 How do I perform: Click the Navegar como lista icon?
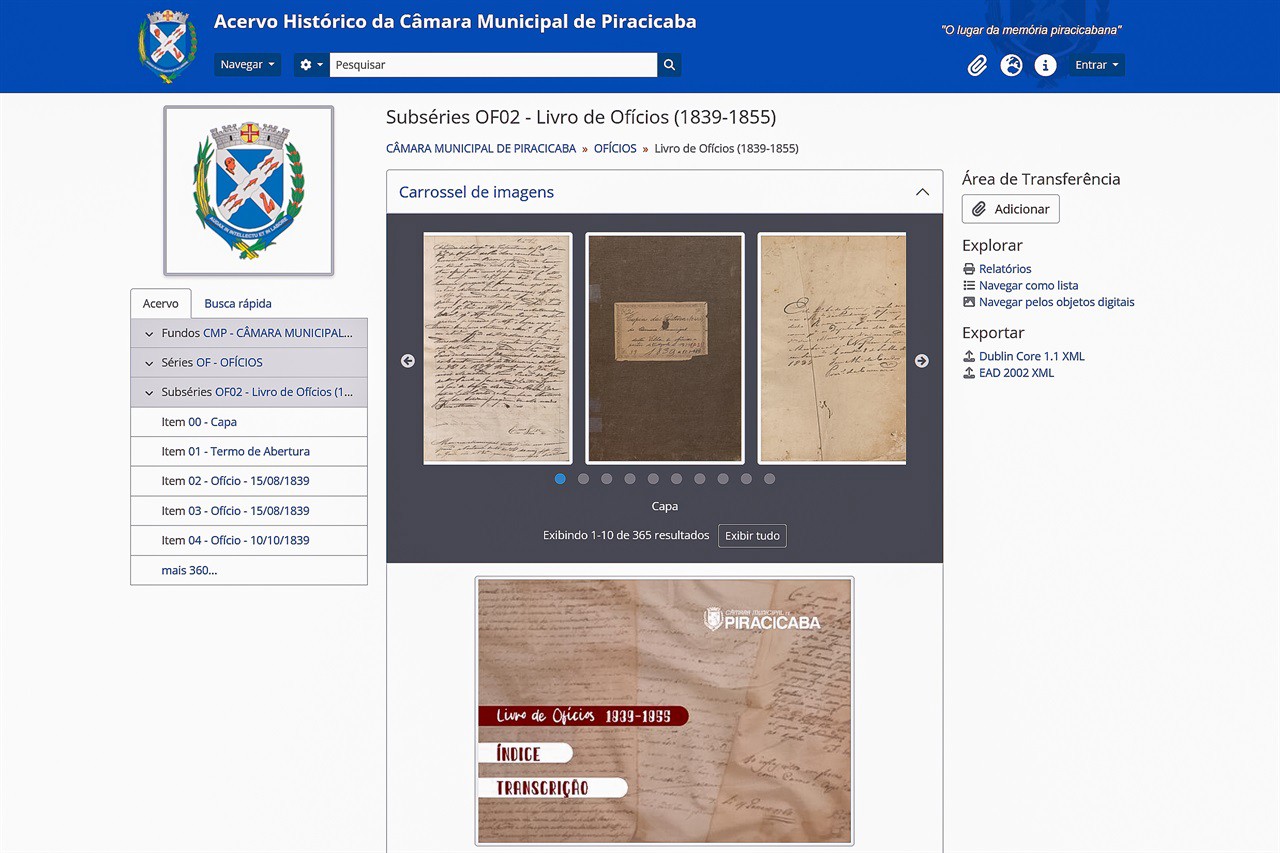click(x=968, y=285)
